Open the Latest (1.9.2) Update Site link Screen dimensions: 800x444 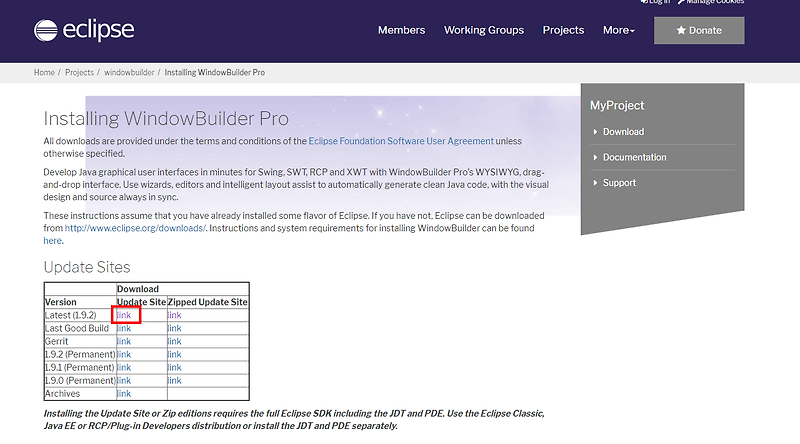coord(124,315)
